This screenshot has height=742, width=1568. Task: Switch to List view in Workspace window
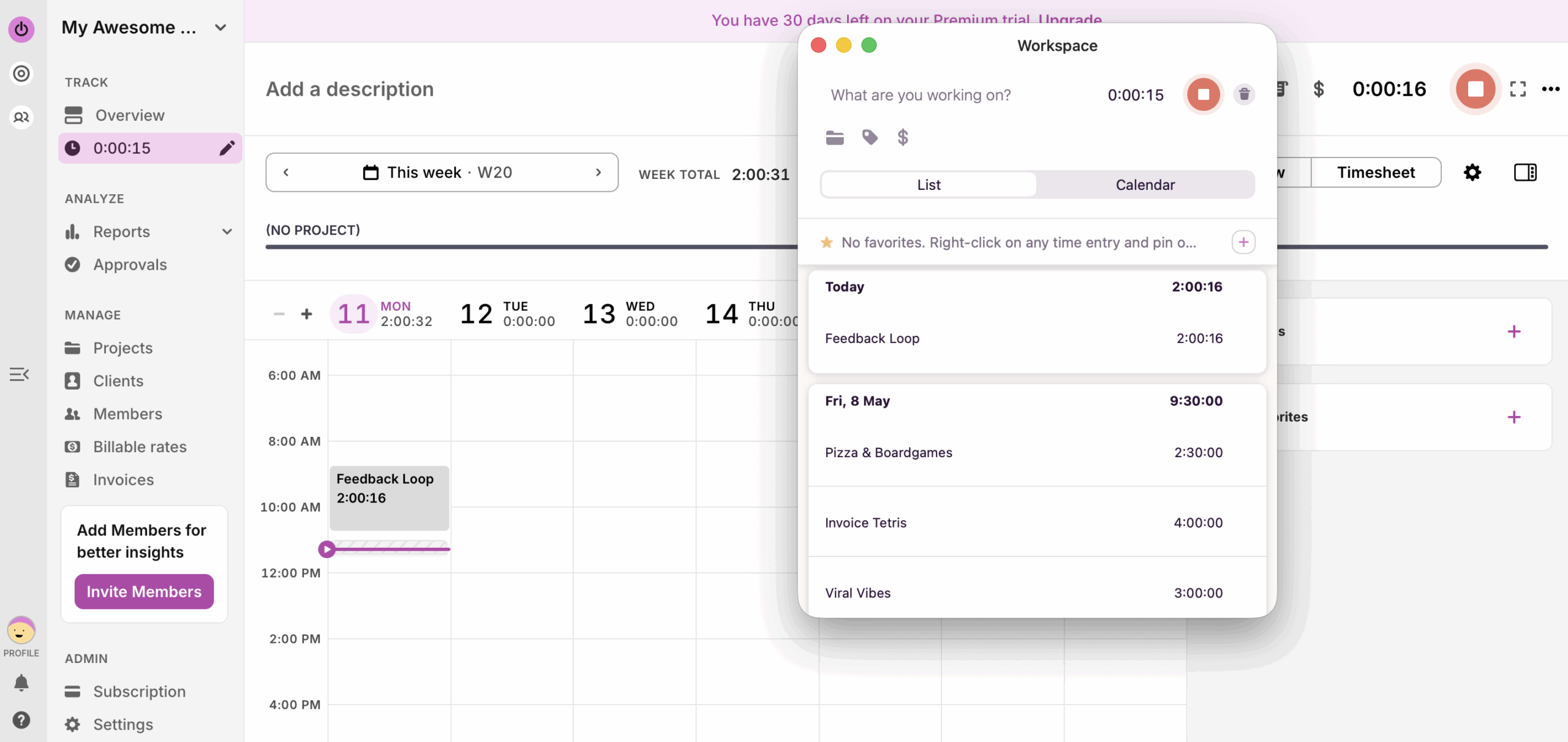[929, 184]
